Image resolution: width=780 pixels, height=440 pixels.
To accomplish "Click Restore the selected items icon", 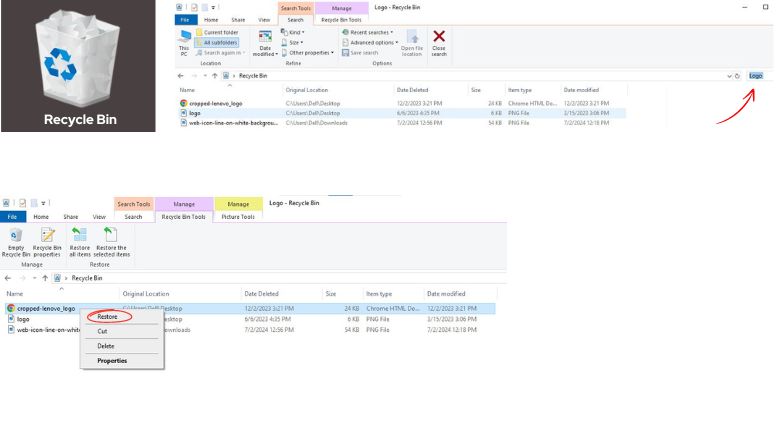I will pos(110,235).
